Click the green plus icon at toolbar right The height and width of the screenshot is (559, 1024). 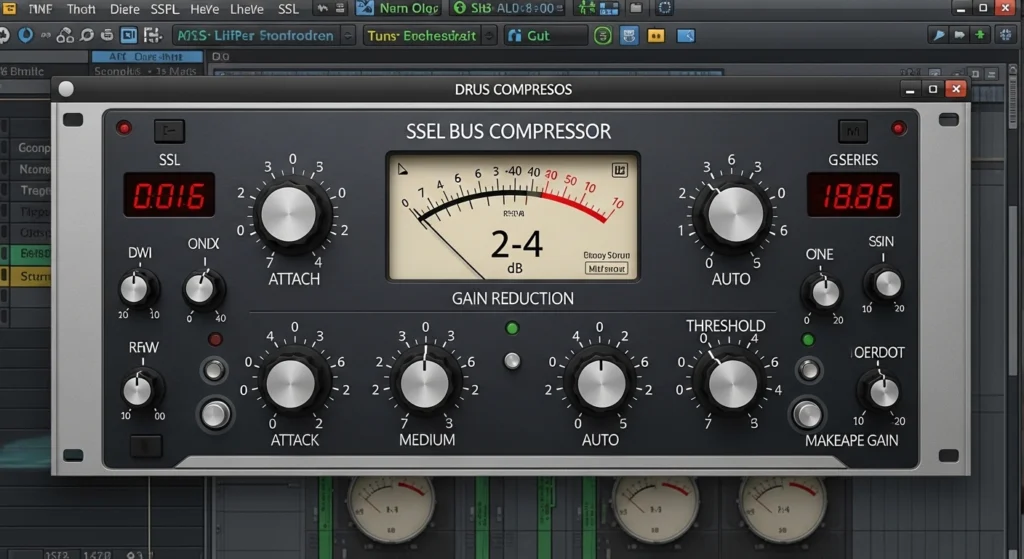980,35
